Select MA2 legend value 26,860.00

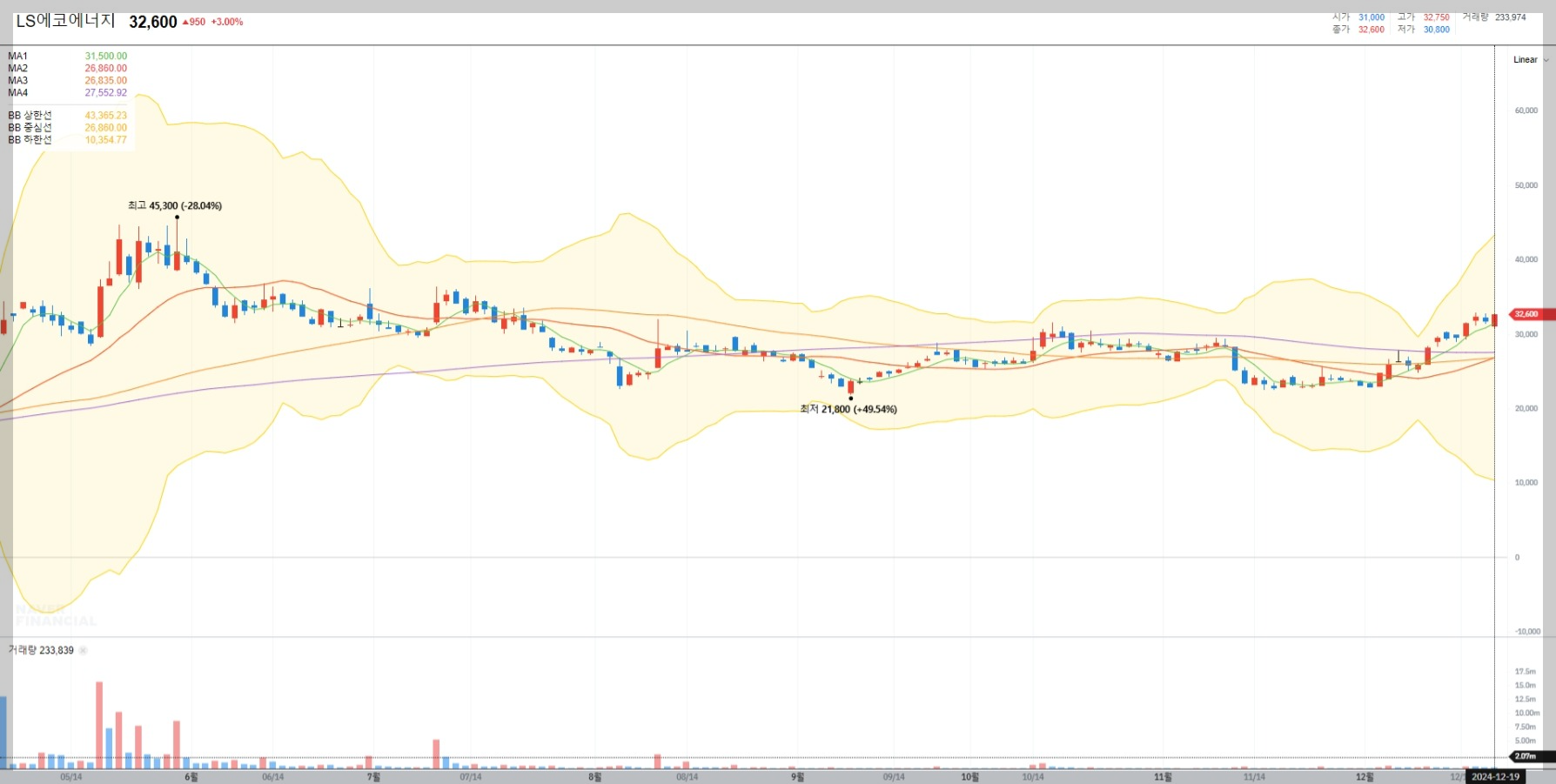click(x=105, y=68)
